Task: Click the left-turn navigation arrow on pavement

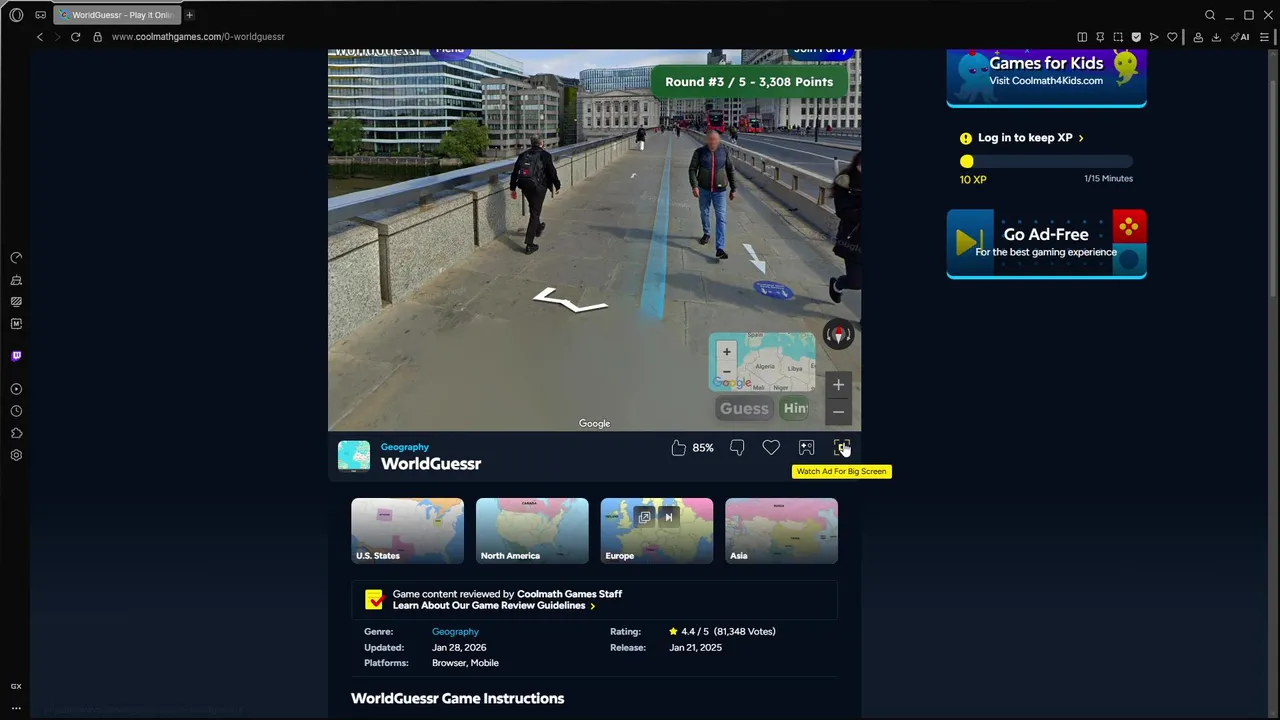Action: 569,300
